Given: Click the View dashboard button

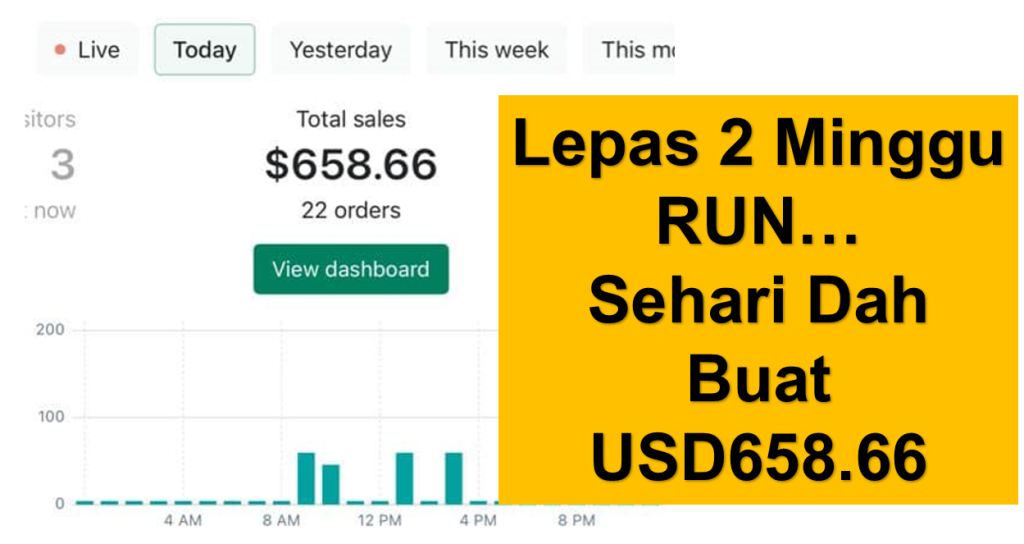Looking at the screenshot, I should tap(350, 269).
